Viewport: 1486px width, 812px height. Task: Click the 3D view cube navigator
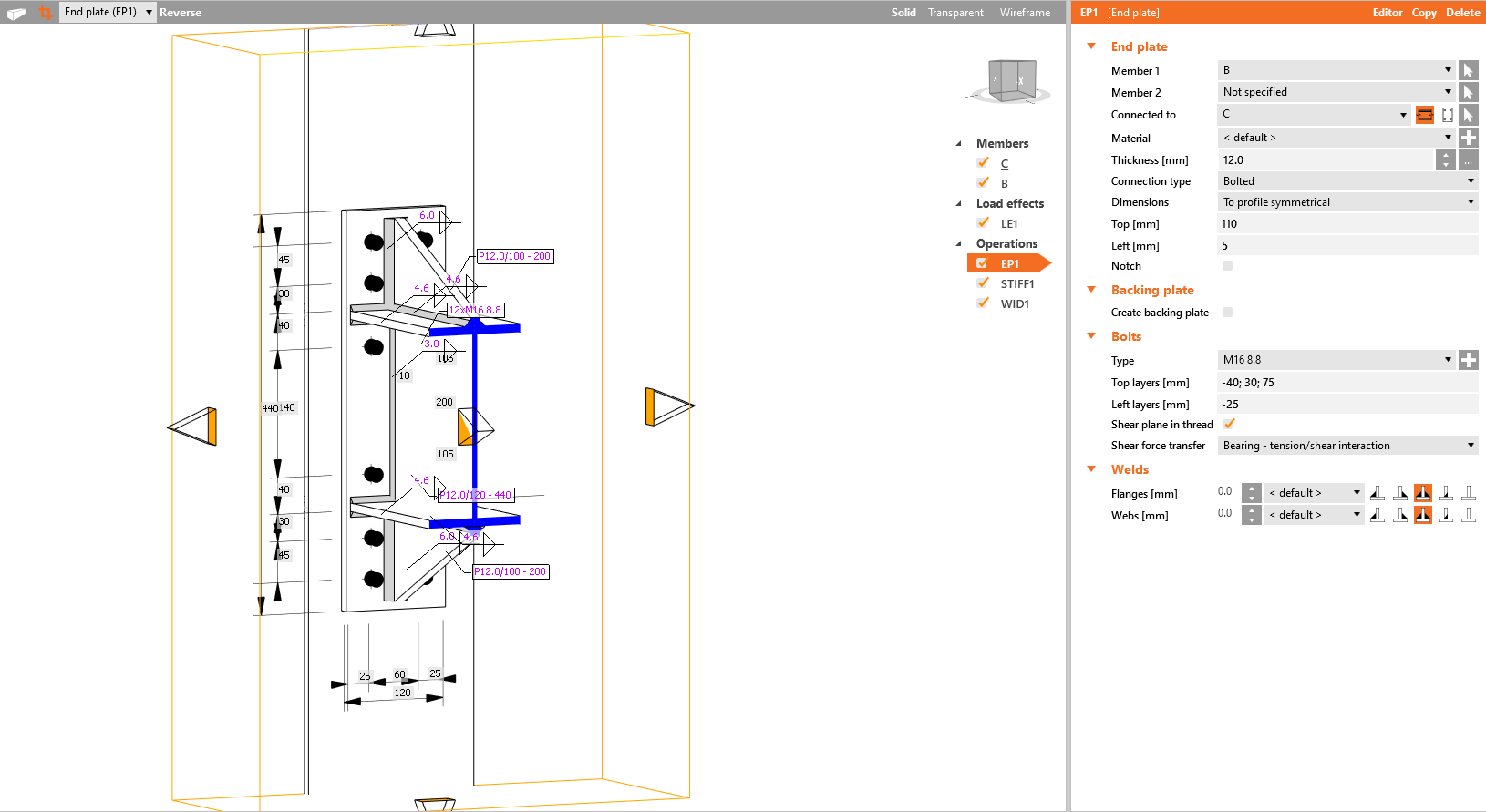[1012, 82]
